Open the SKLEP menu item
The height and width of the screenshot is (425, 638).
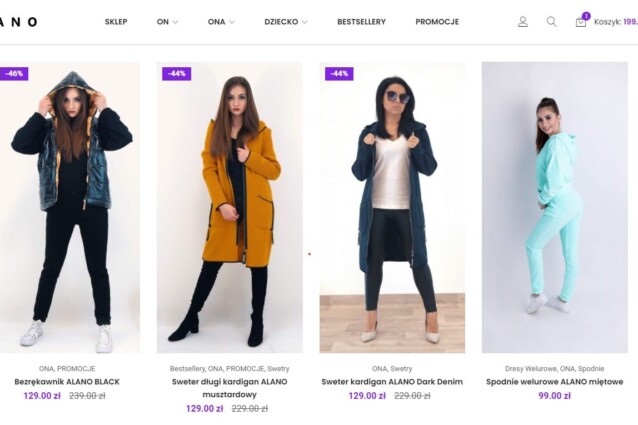pyautogui.click(x=116, y=21)
